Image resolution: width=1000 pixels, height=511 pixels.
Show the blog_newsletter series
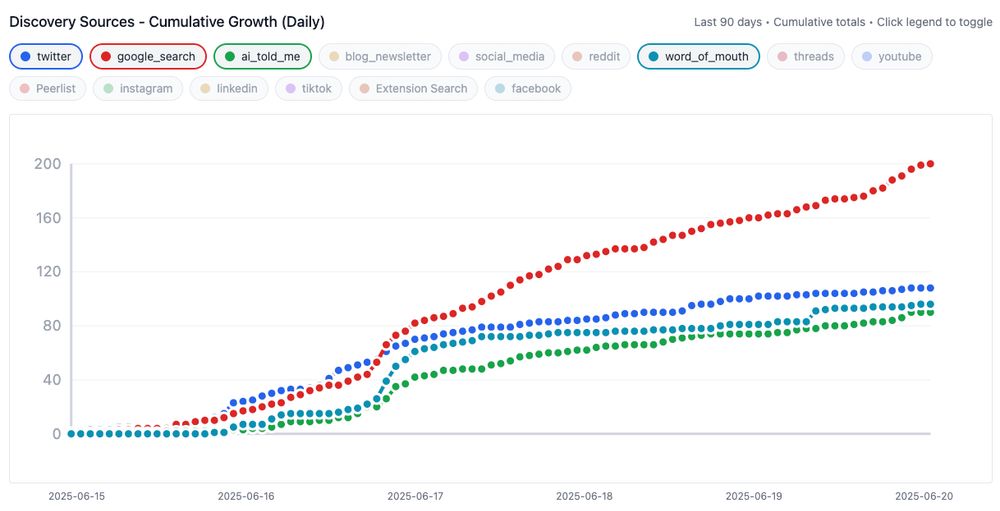(x=379, y=57)
